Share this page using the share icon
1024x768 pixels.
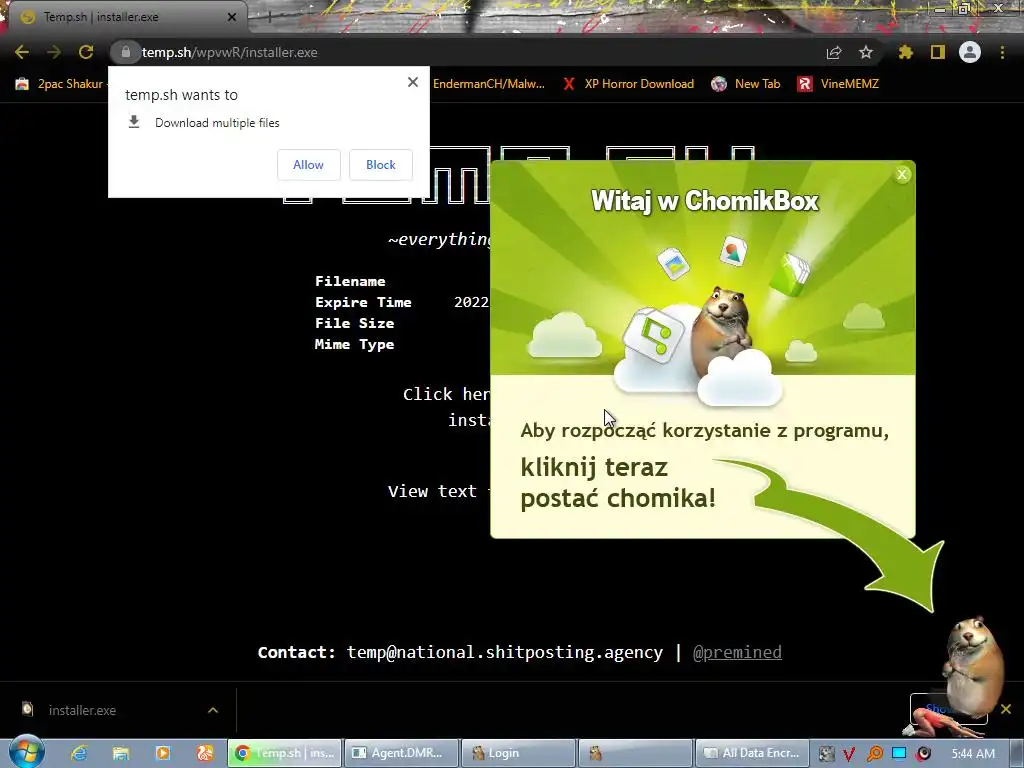pos(834,52)
